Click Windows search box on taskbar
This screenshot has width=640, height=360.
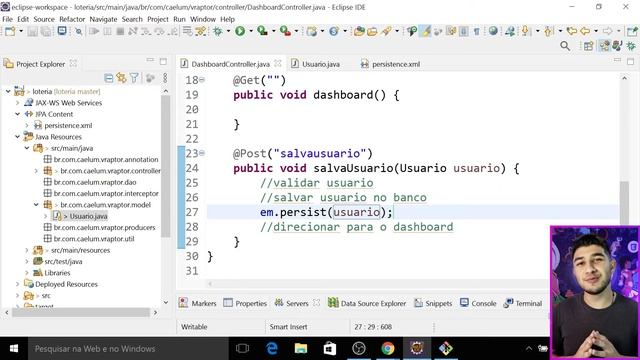pos(128,349)
